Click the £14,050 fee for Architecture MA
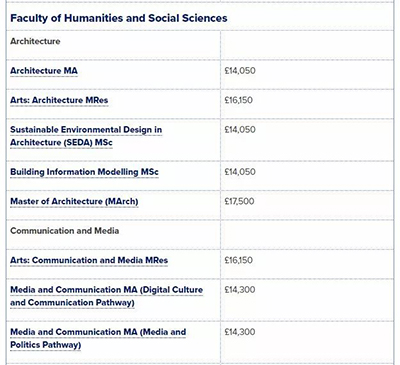Viewport: 400px width, 365px height. (x=240, y=71)
